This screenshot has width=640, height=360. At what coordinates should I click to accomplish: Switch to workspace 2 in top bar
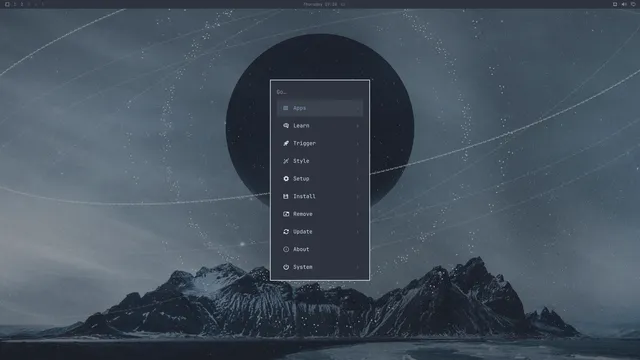pos(22,4)
